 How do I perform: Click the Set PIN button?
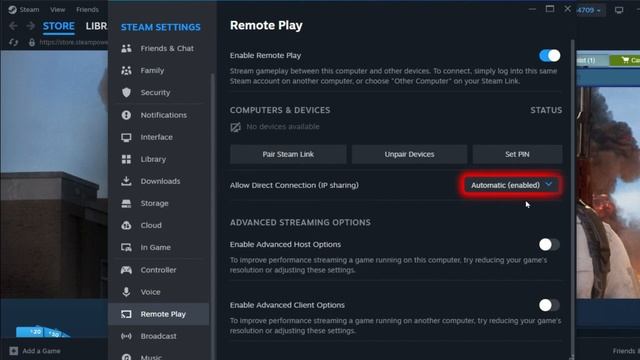[517, 154]
